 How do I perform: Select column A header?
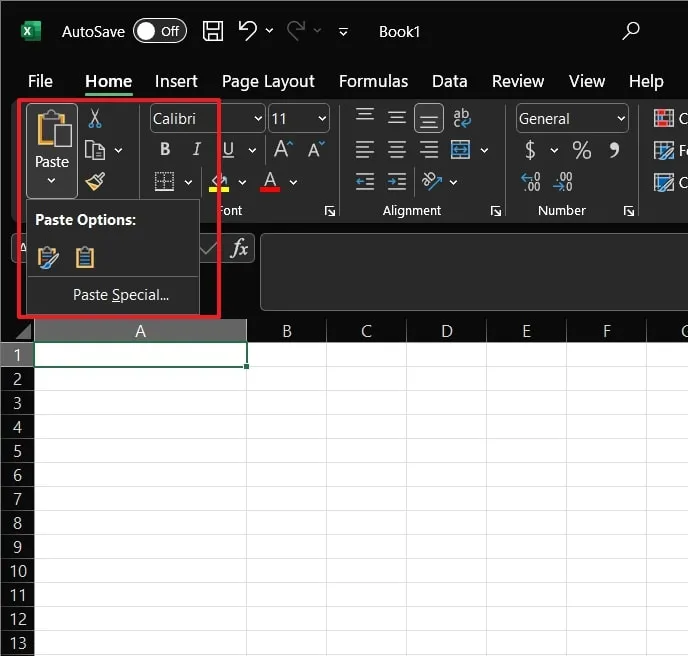[x=140, y=331]
